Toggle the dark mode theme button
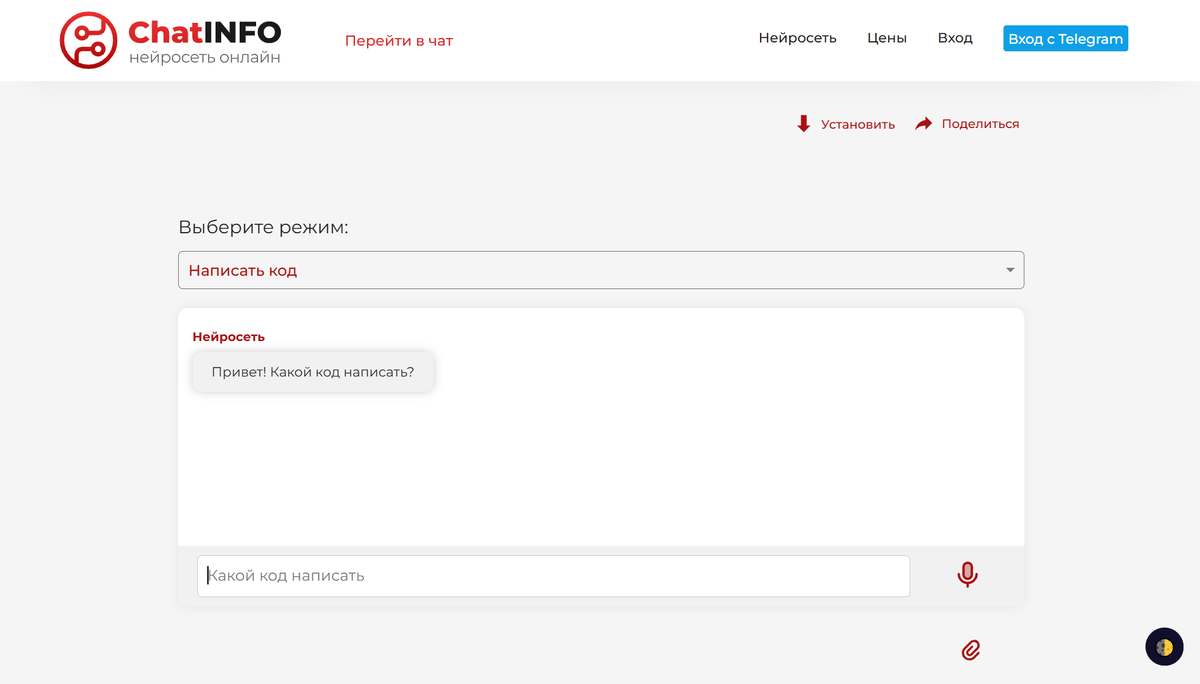Screen dimensions: 1200x684 (x=1163, y=647)
